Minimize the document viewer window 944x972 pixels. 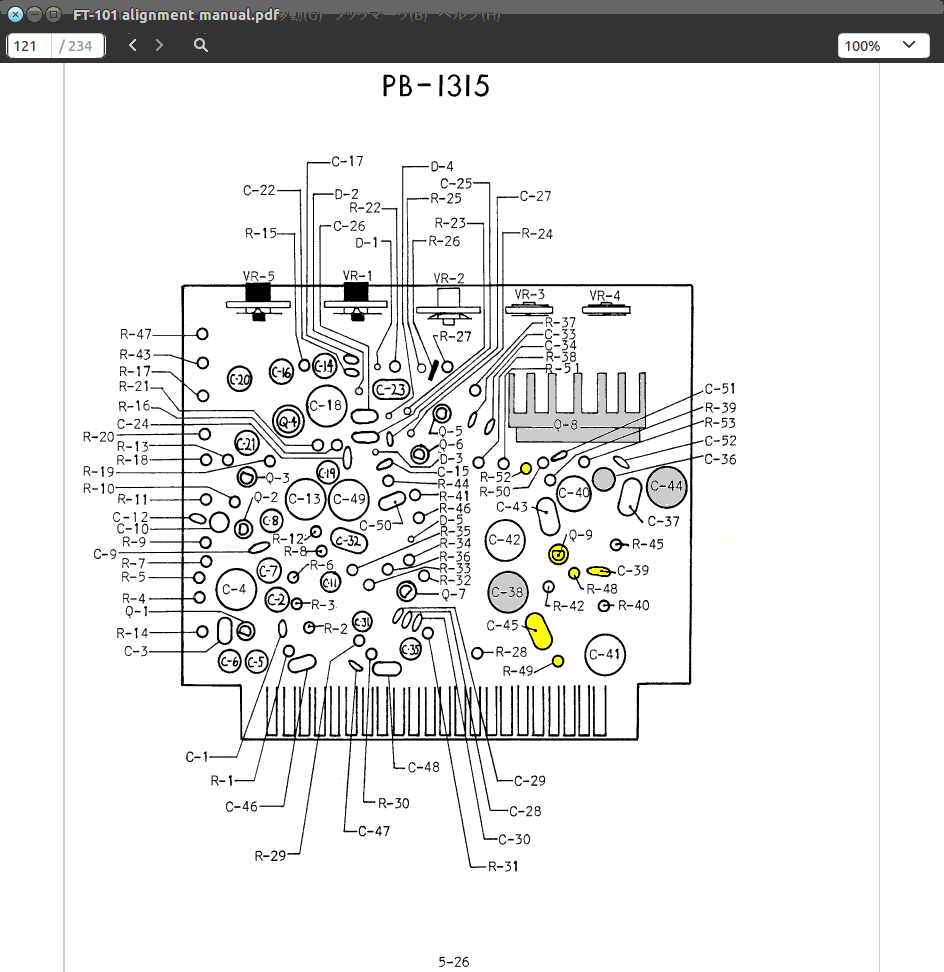[35, 14]
